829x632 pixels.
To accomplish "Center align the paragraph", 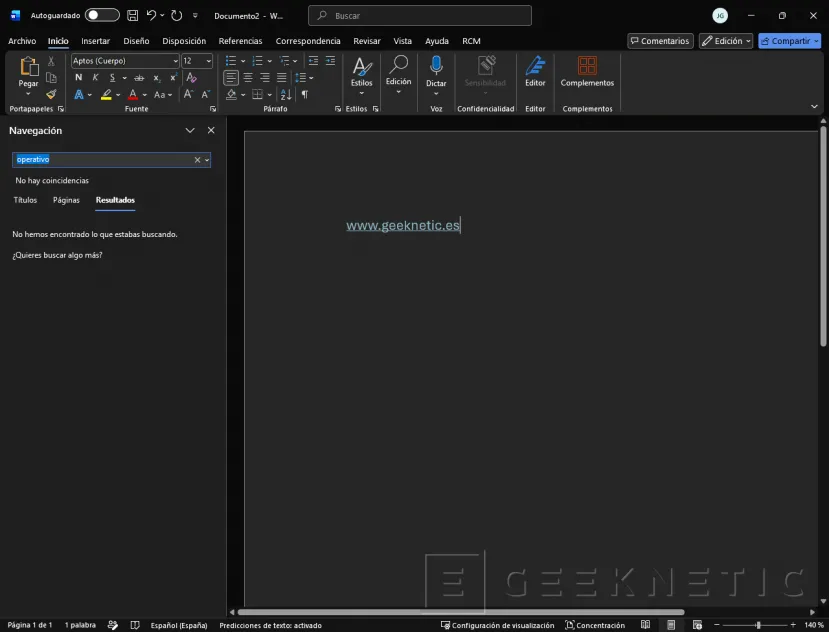I will (x=248, y=78).
